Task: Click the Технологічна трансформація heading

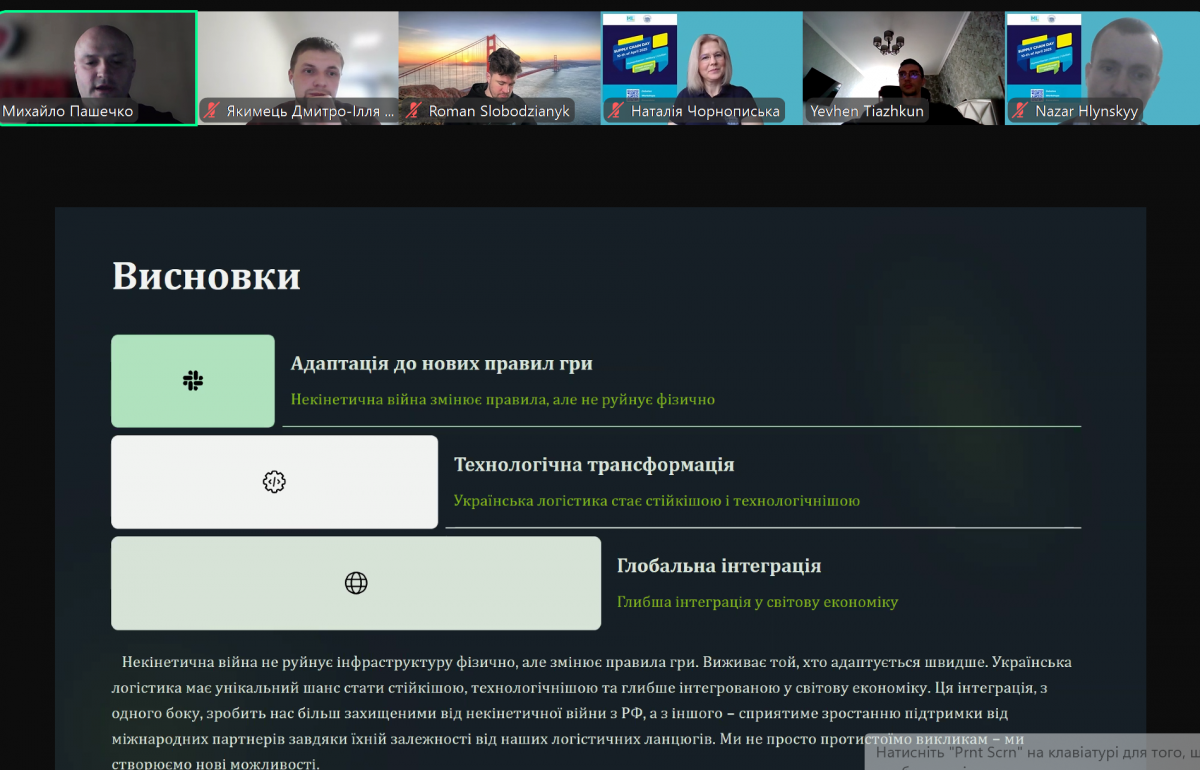Action: 595,464
